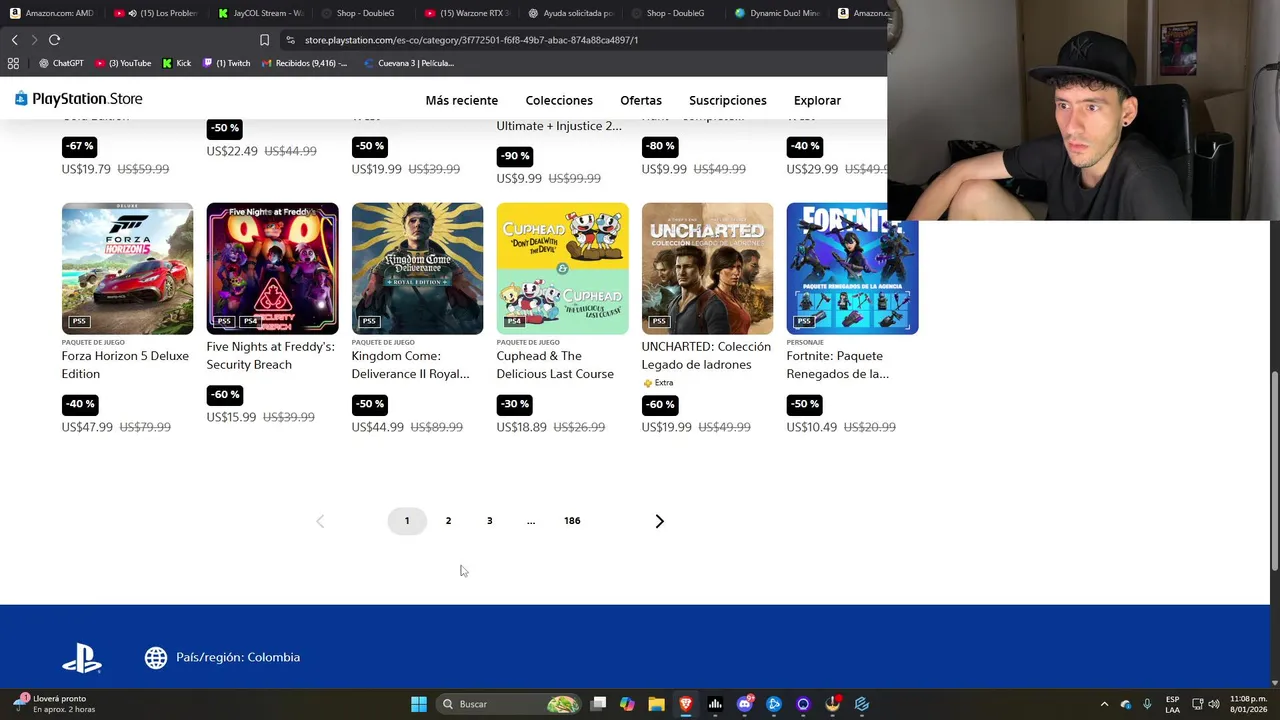Open UNCHARTED collection cover image
This screenshot has height=720, width=1280.
[x=707, y=268]
